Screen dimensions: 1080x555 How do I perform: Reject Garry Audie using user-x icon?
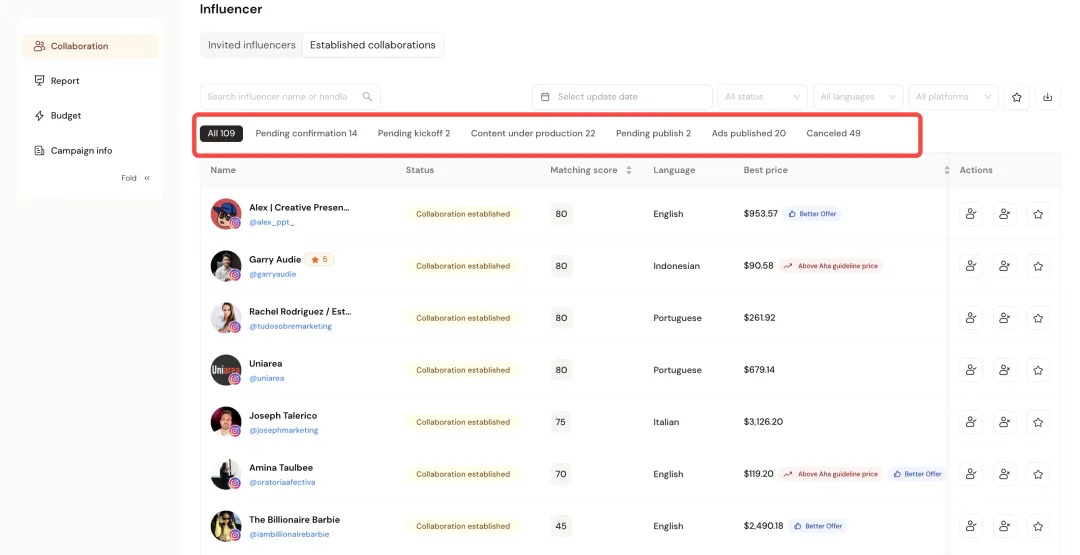coord(1004,266)
